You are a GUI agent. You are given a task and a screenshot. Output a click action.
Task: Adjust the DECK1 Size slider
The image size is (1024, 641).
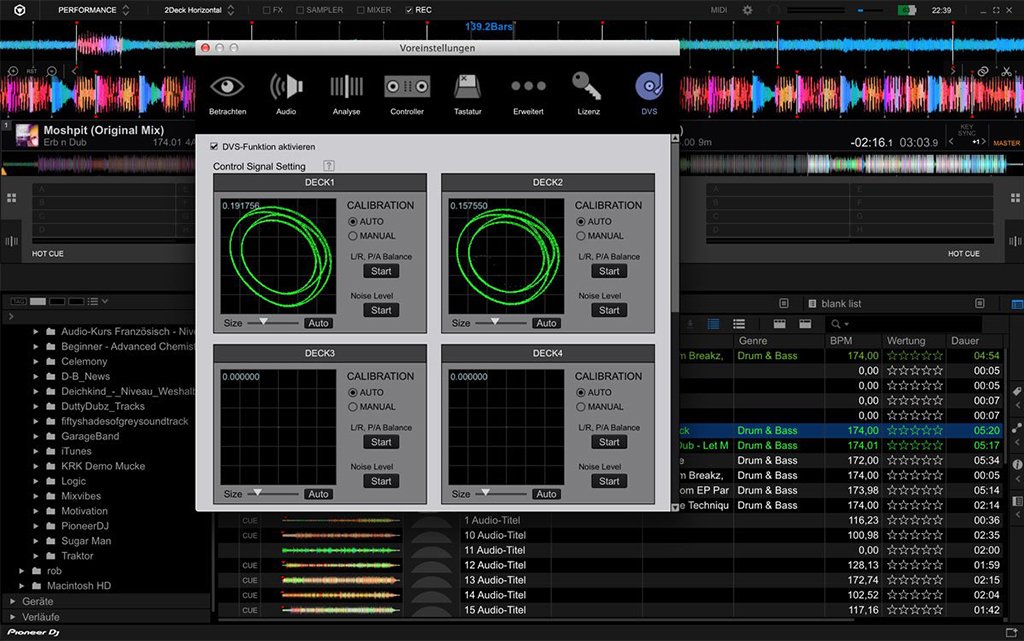pyautogui.click(x=264, y=322)
